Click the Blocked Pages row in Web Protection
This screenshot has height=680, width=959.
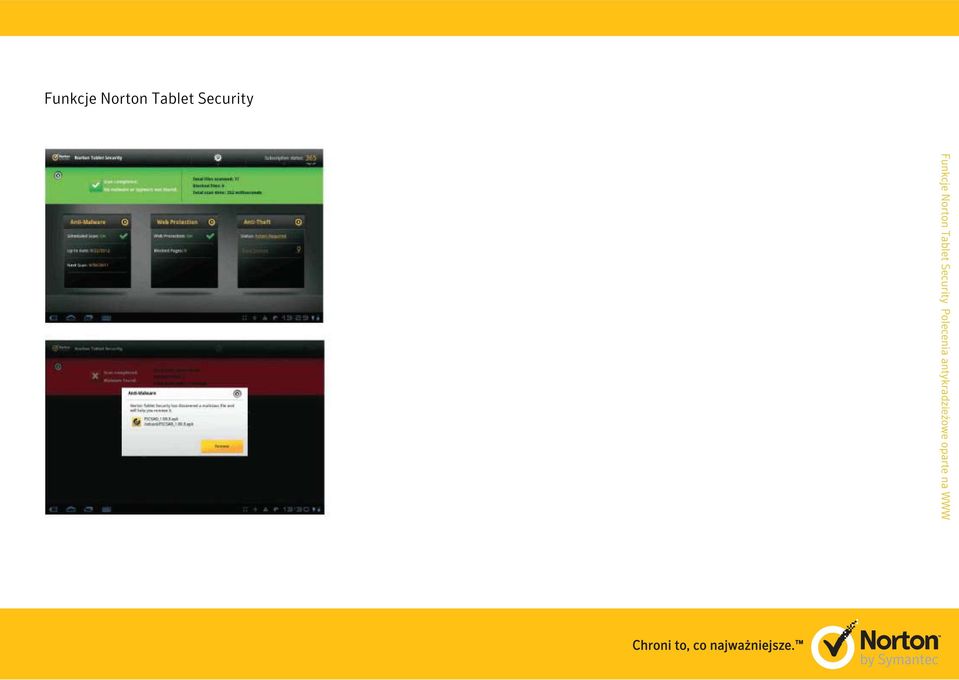tap(184, 251)
